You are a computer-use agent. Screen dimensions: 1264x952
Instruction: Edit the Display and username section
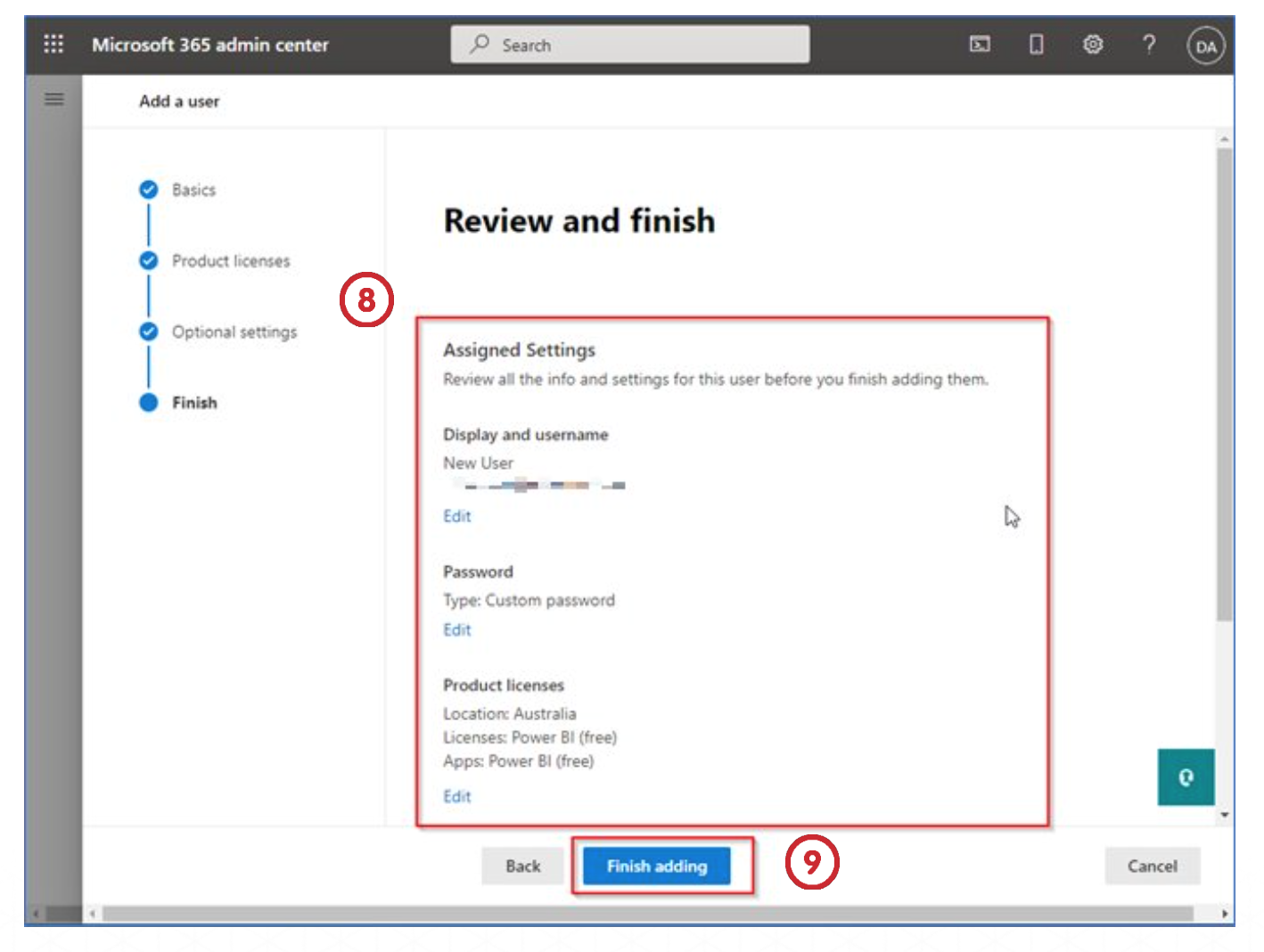457,516
